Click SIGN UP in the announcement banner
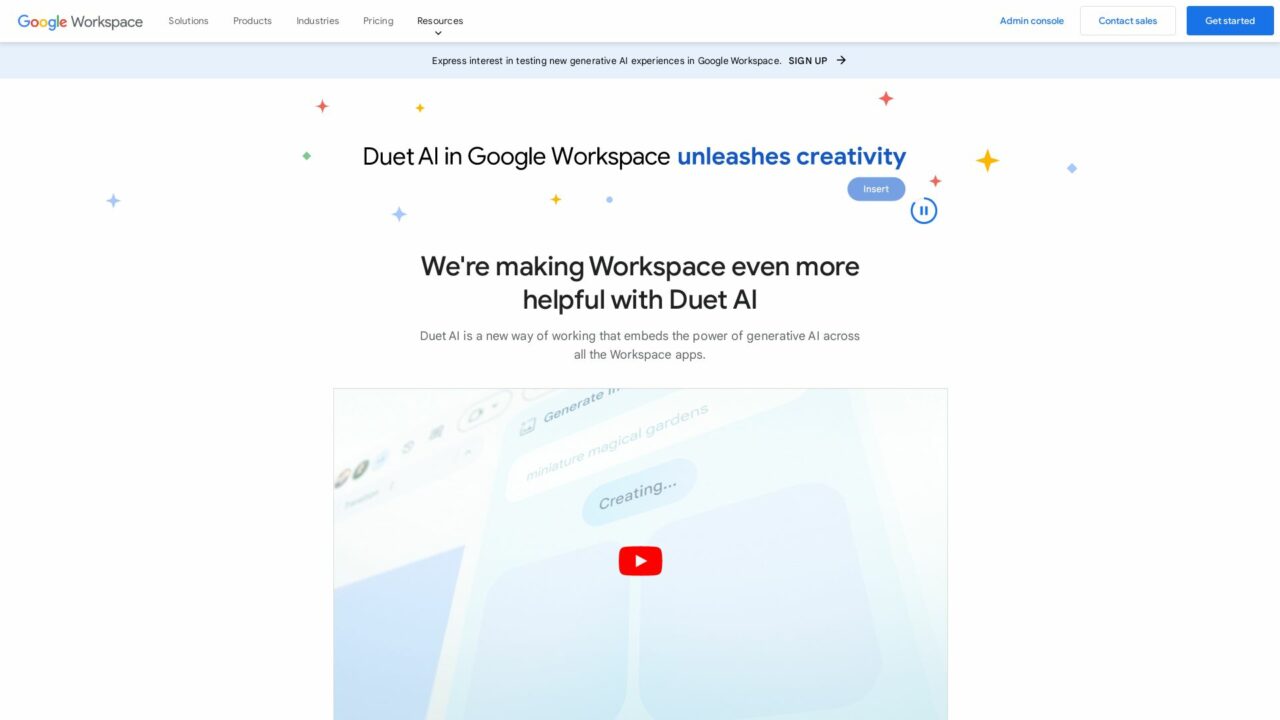The image size is (1280, 720). pyautogui.click(x=808, y=60)
